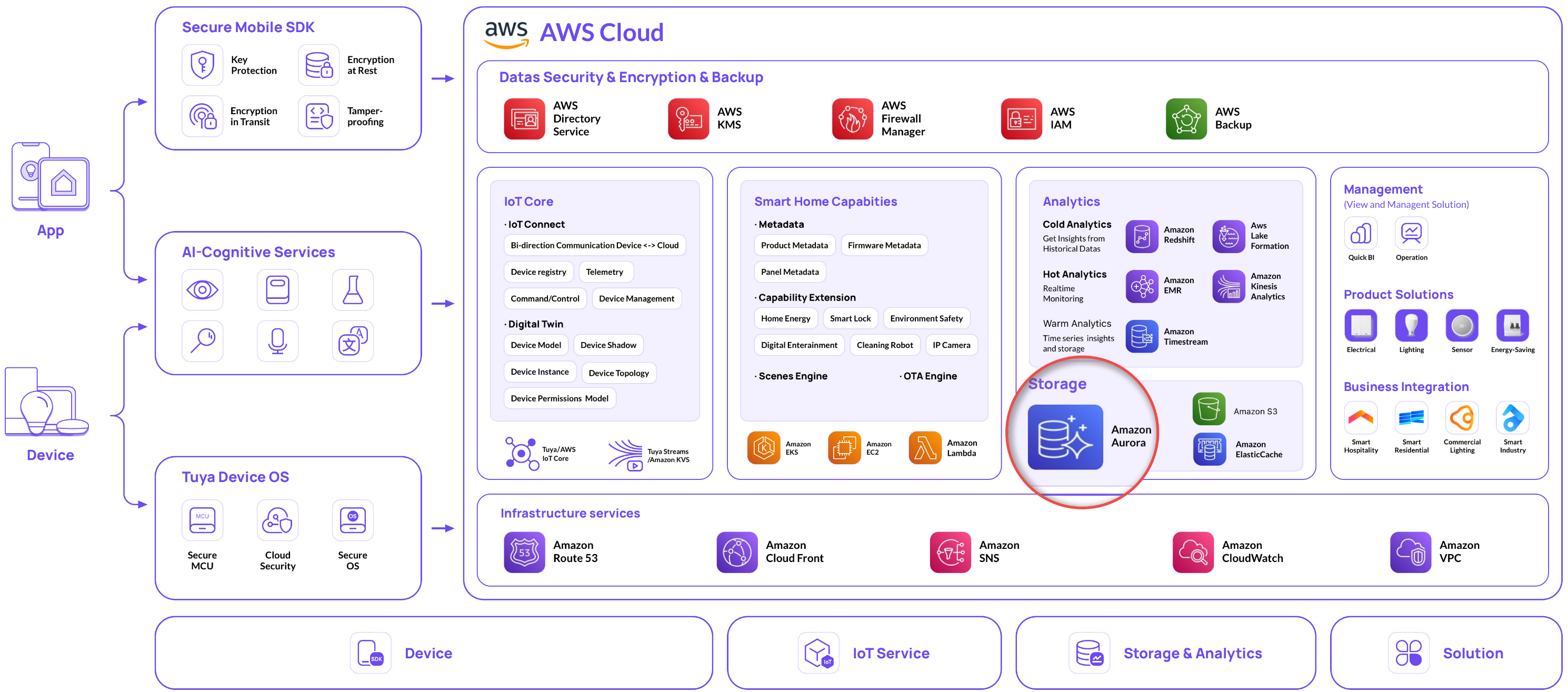This screenshot has width=1568, height=692.
Task: Click the Amazon CloudWatch icon
Action: coord(1192,551)
